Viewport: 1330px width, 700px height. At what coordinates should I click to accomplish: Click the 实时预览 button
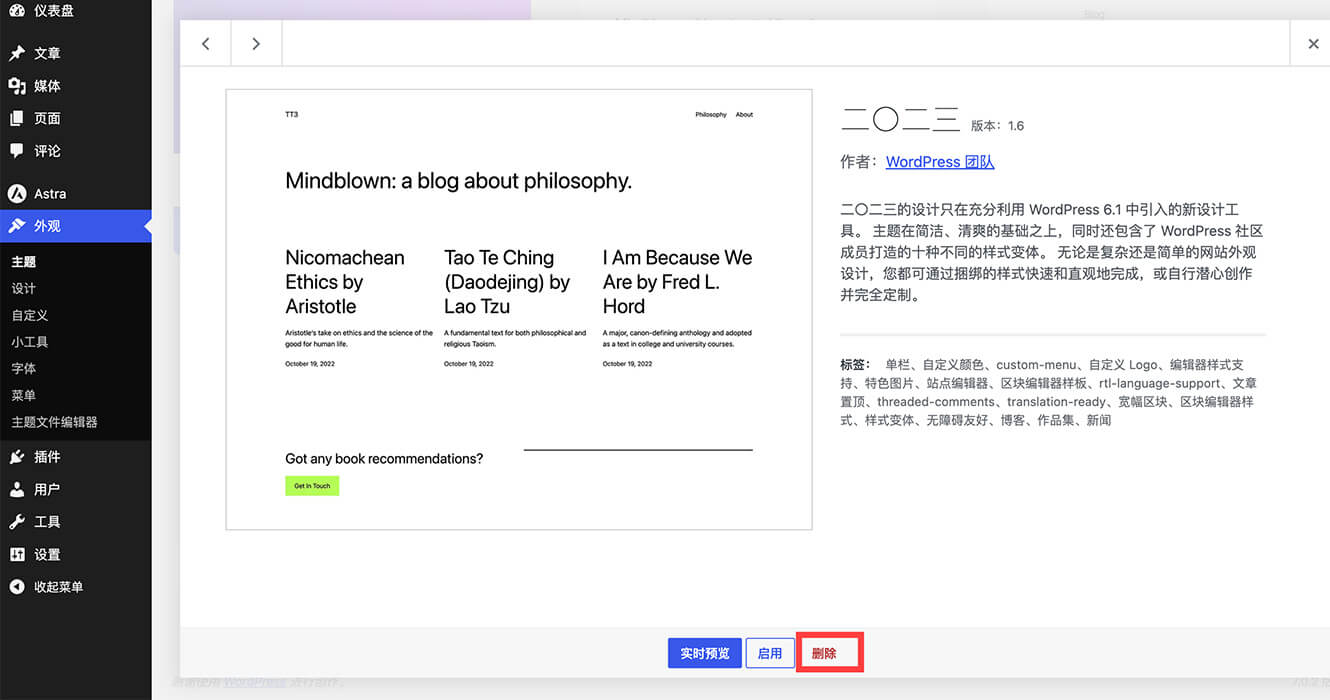(705, 653)
